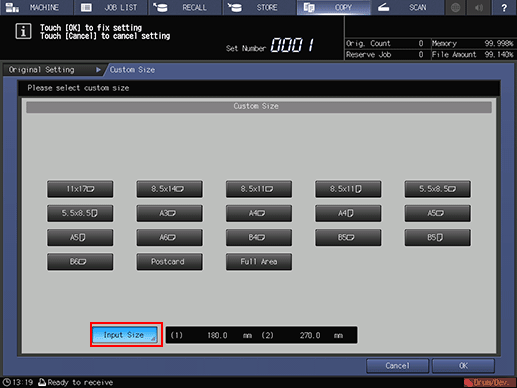Select A4 landscape size
The height and width of the screenshot is (388, 517).
point(259,213)
